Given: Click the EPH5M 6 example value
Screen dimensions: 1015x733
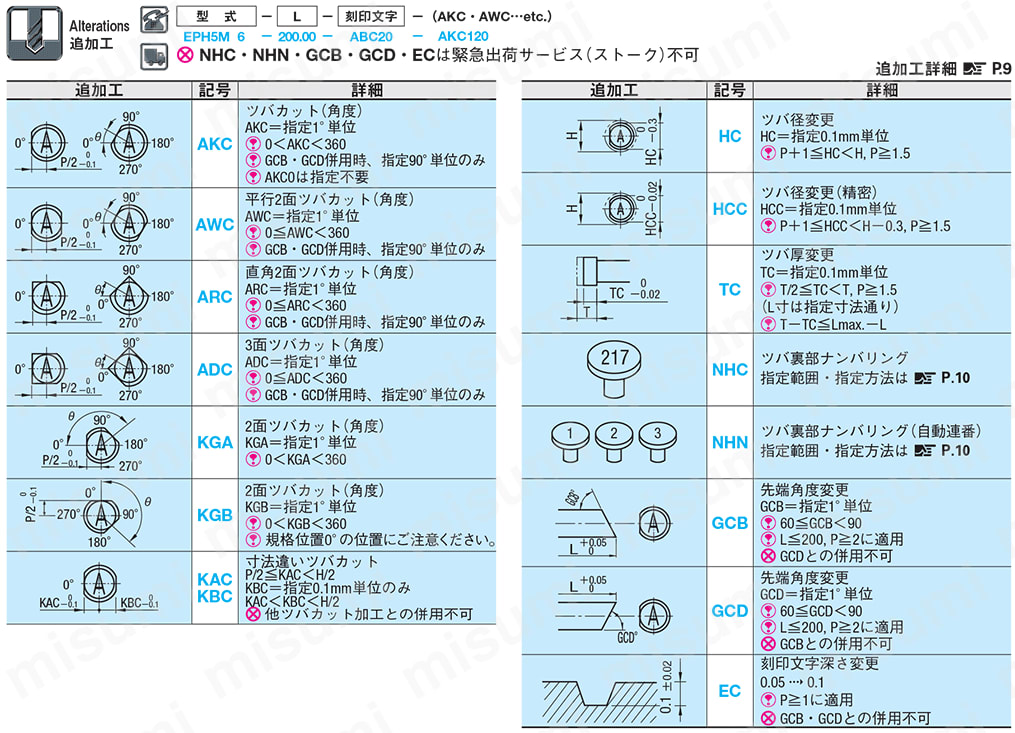Looking at the screenshot, I should pos(214,37).
